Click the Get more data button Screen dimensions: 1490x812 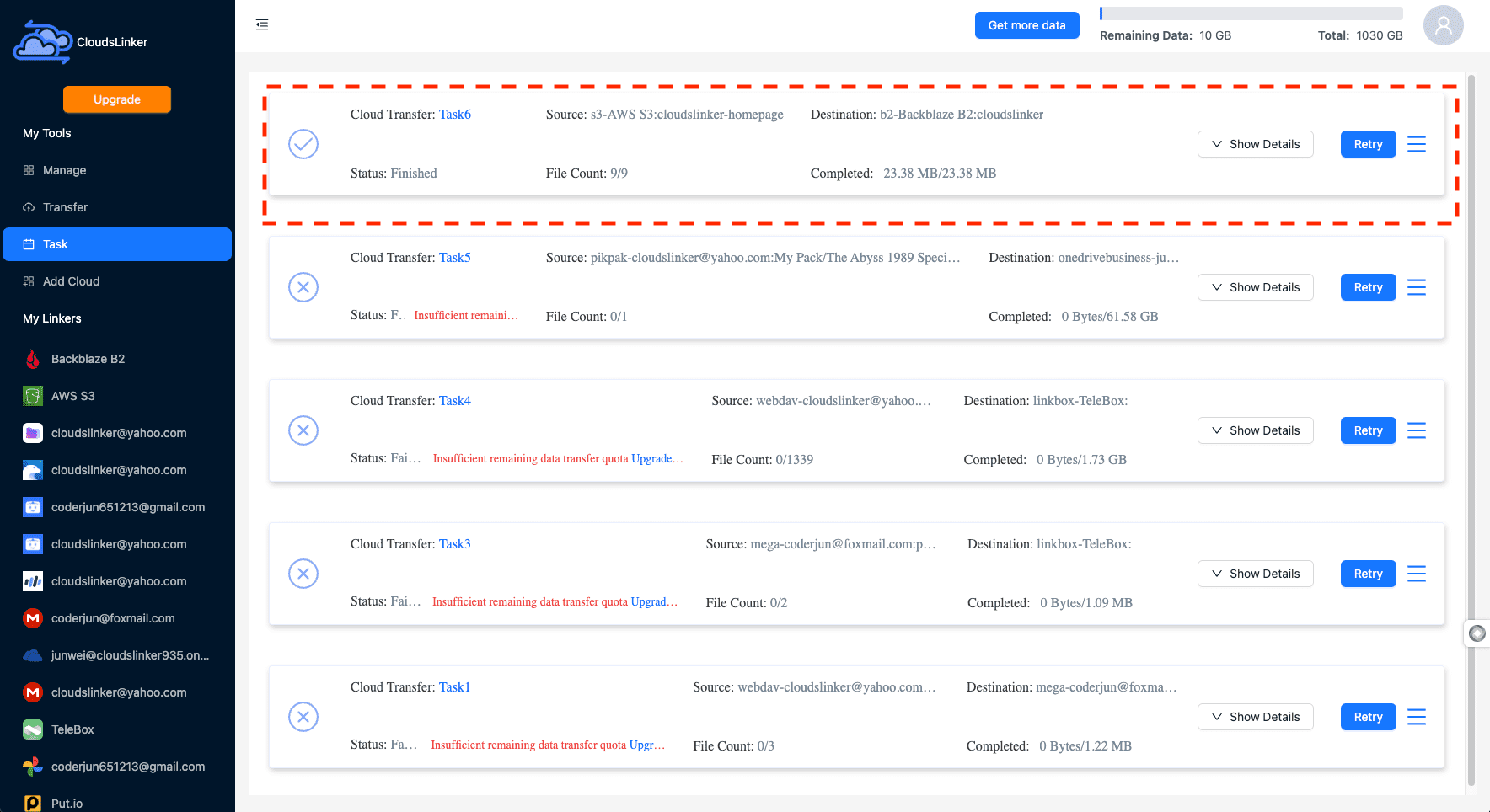point(1026,25)
